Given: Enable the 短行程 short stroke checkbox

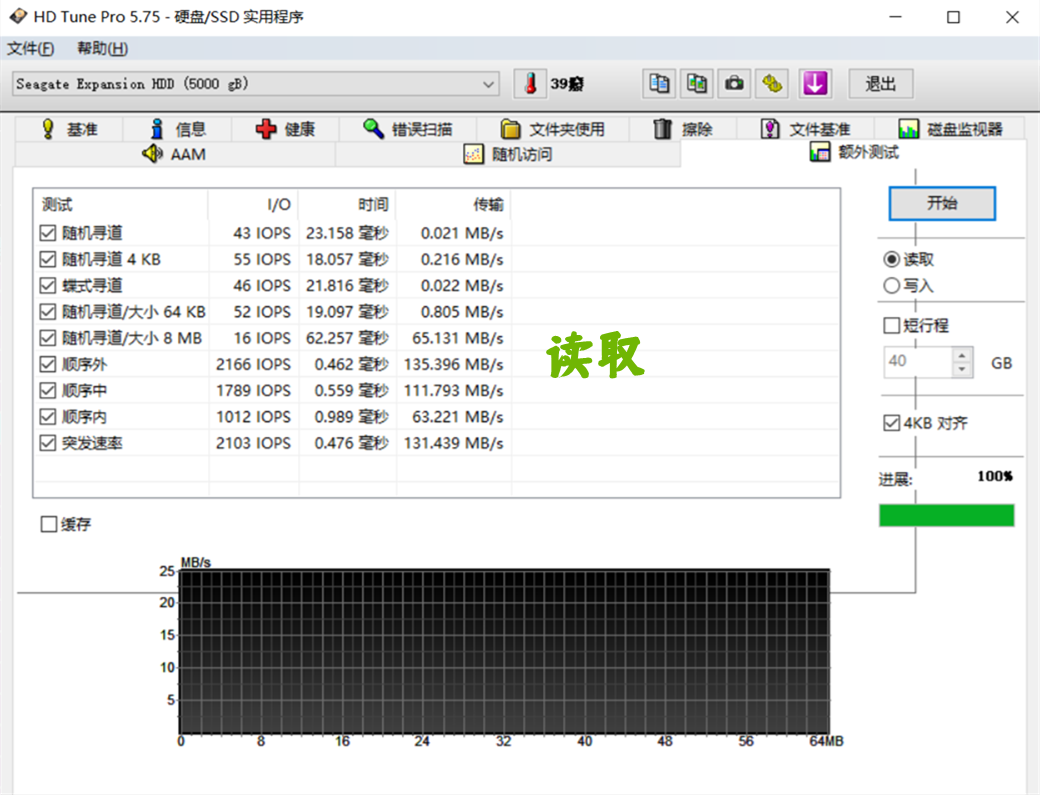Looking at the screenshot, I should tap(891, 326).
